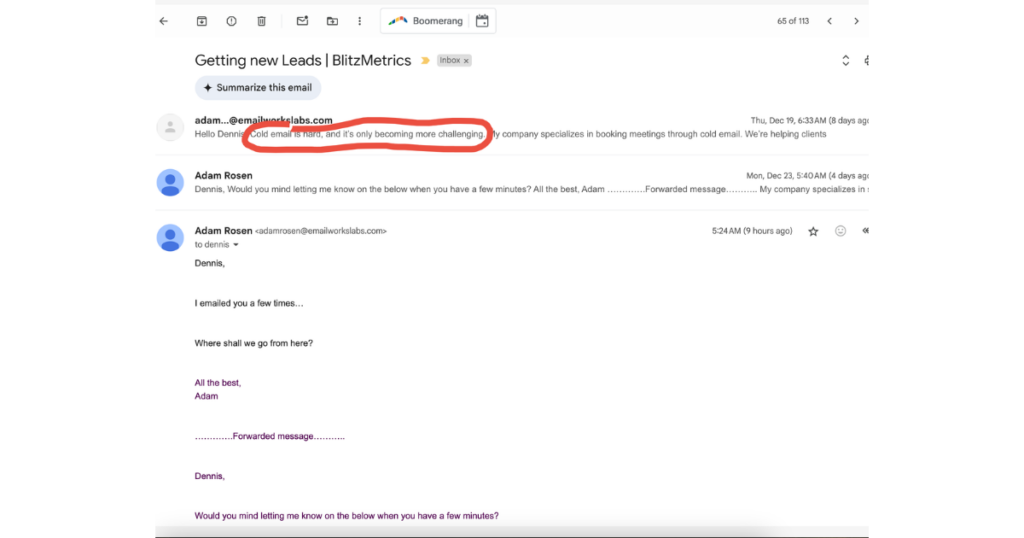The height and width of the screenshot is (538, 1024).
Task: Mark the conversation as unread
Action: [x=302, y=21]
